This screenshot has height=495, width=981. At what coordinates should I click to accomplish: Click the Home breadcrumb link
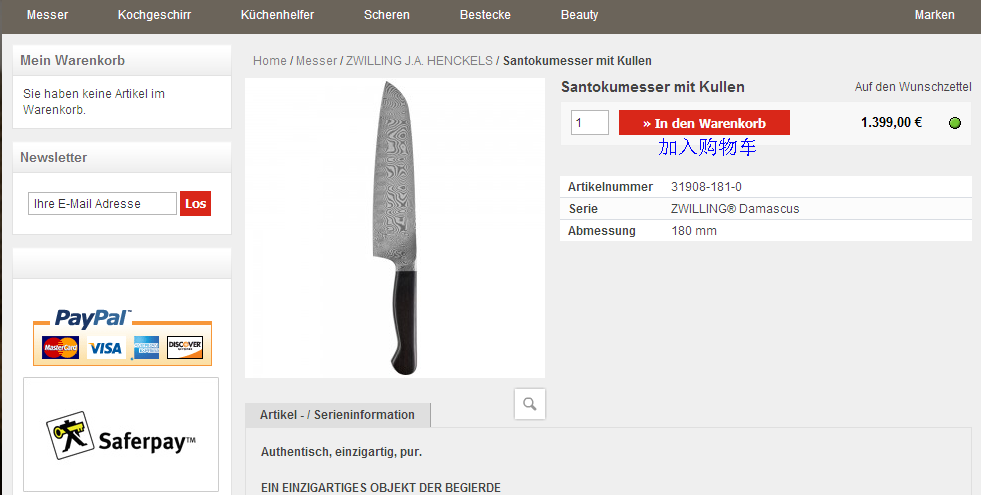click(x=270, y=61)
